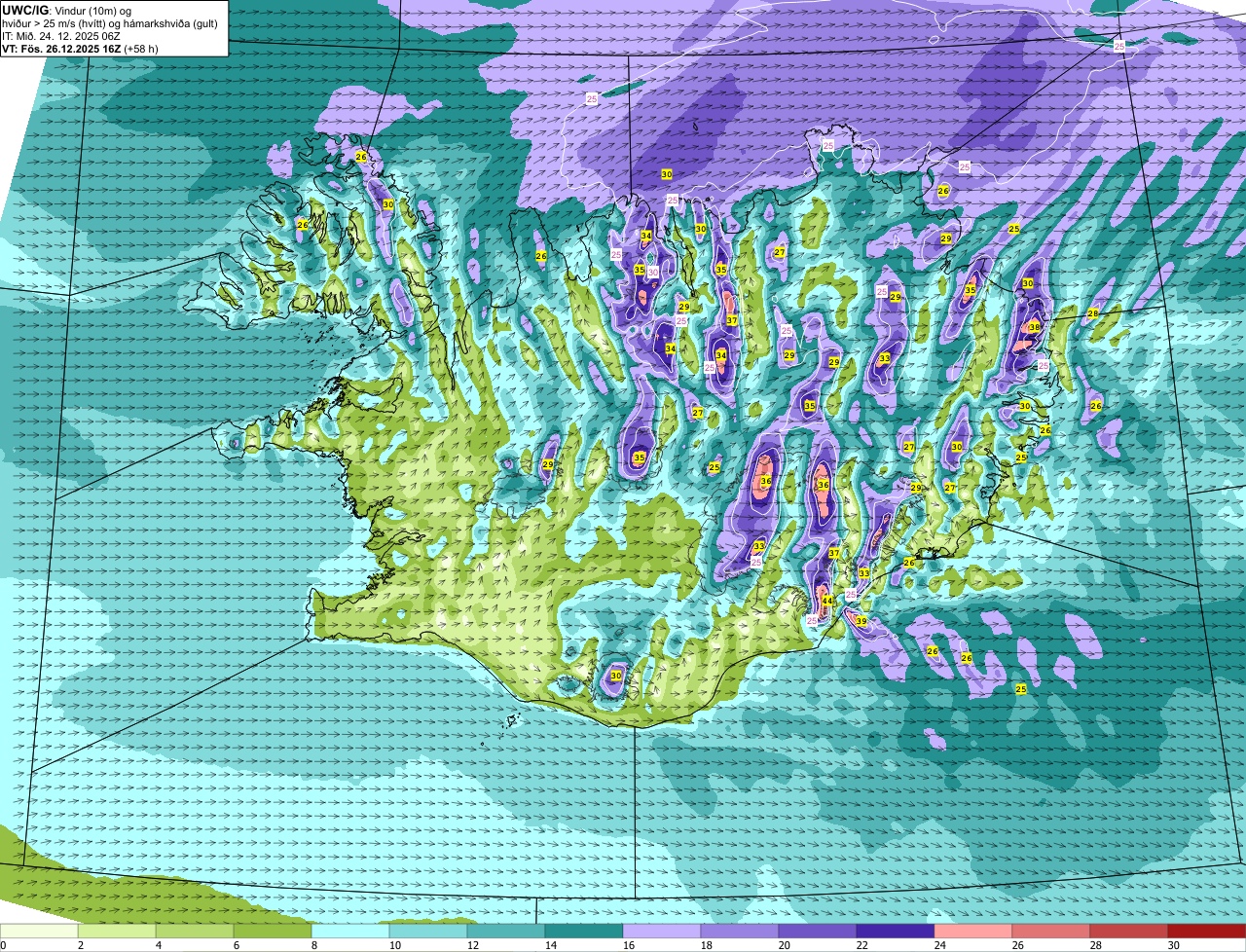Viewport: 1246px width, 952px height.
Task: Click the legend tick label "28" on the color bar
Action: 1096,945
